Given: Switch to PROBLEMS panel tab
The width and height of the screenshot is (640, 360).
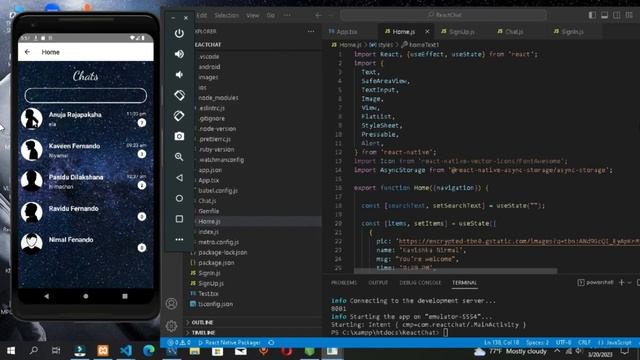Looking at the screenshot, I should point(344,282).
